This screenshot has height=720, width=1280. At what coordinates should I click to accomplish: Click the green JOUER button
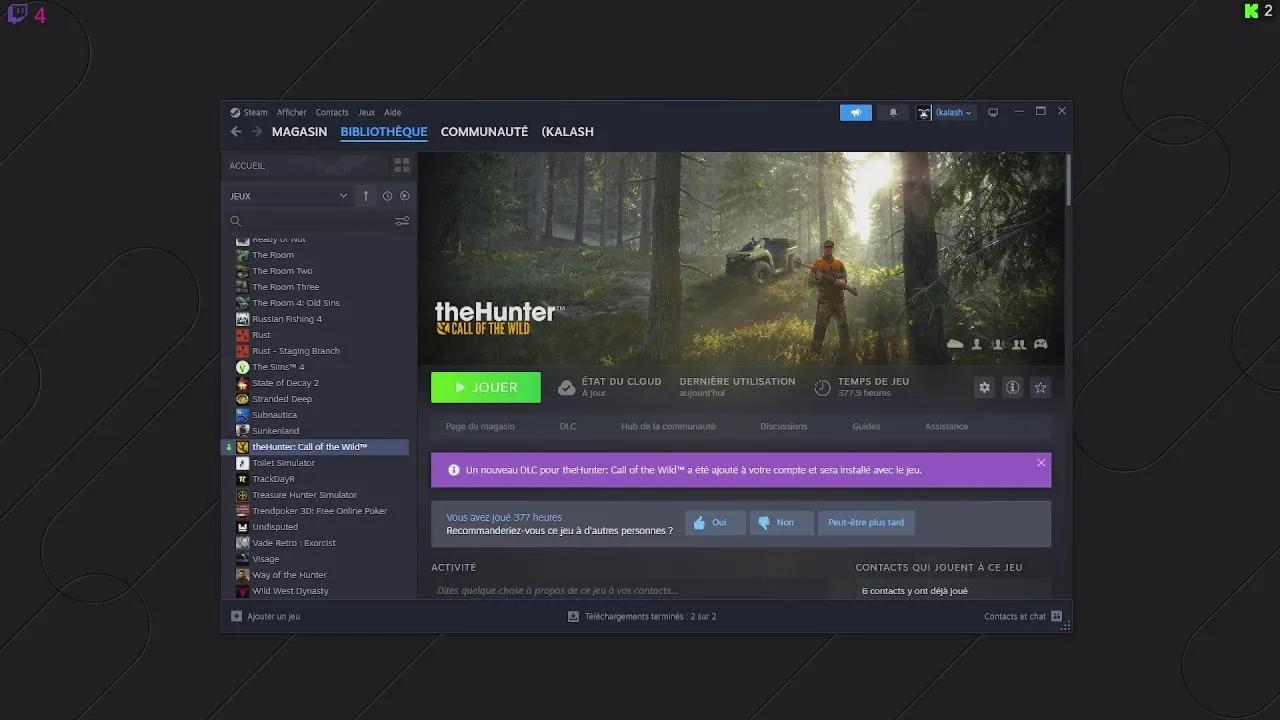pos(486,387)
